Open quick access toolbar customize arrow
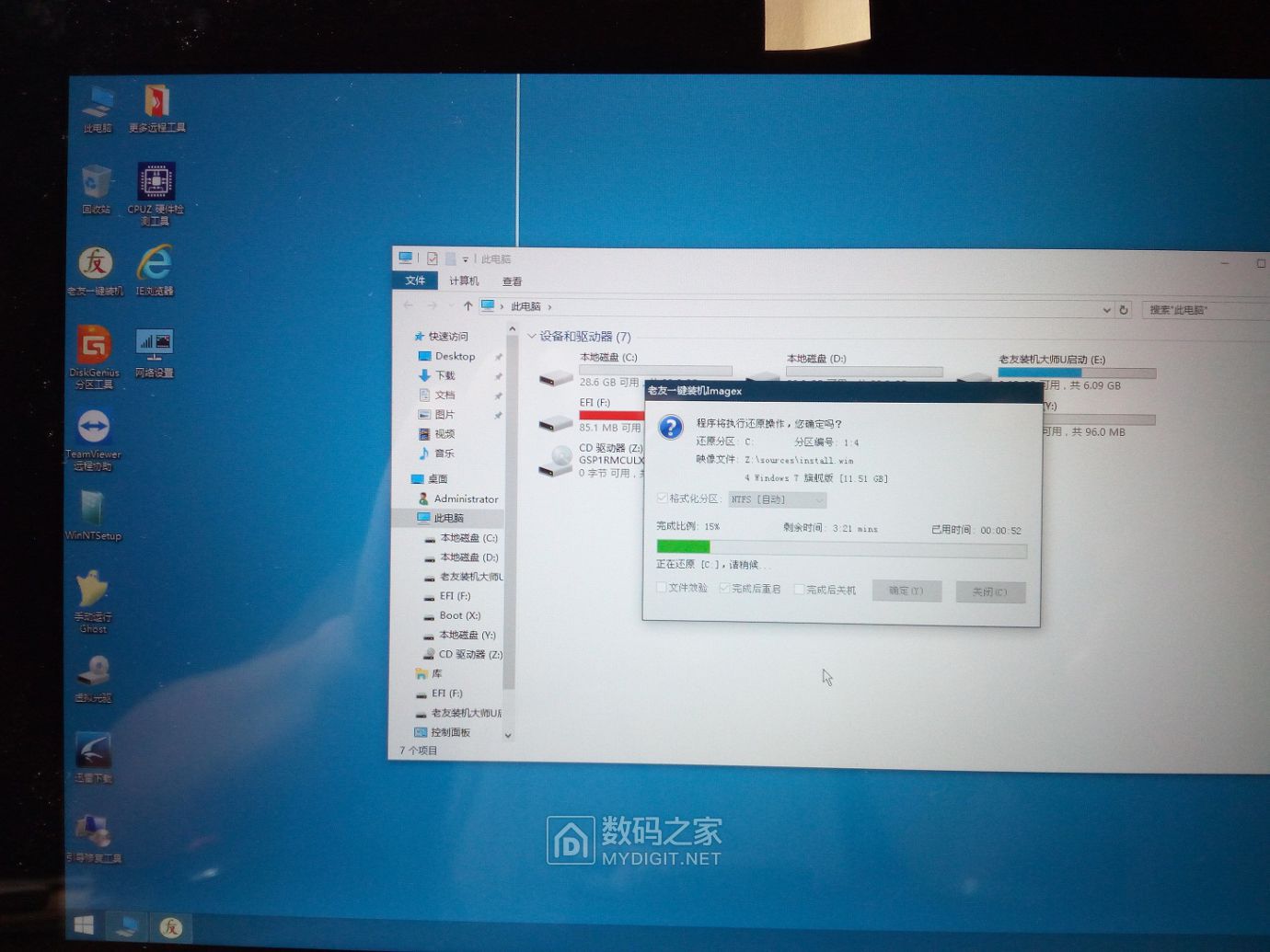The width and height of the screenshot is (1270, 952). [x=465, y=259]
